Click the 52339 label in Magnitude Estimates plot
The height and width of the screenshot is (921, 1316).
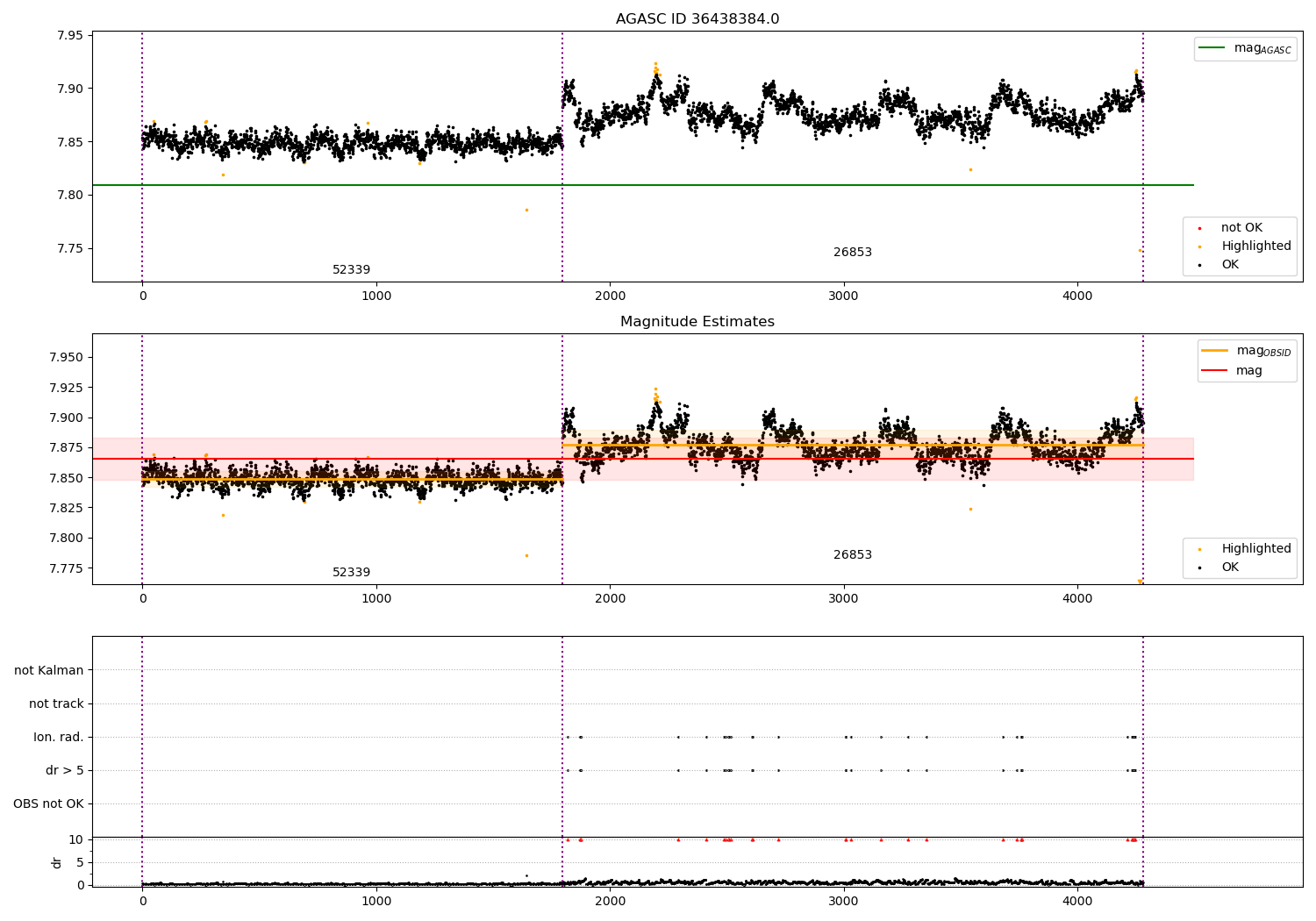351,573
